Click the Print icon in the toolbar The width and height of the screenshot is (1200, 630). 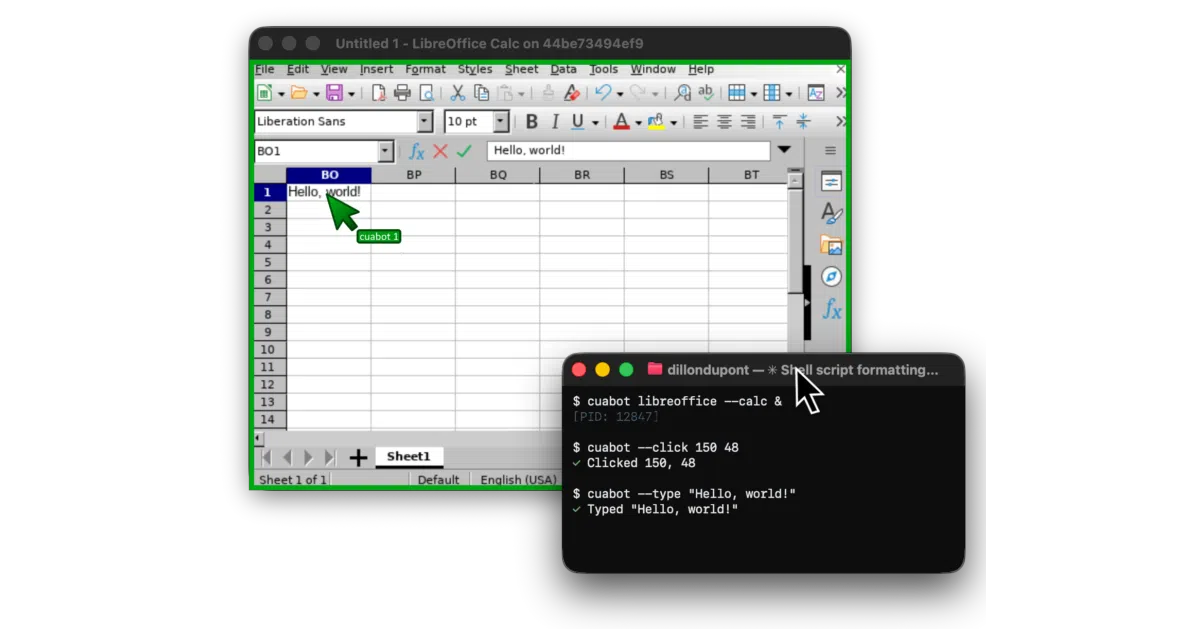[x=402, y=93]
